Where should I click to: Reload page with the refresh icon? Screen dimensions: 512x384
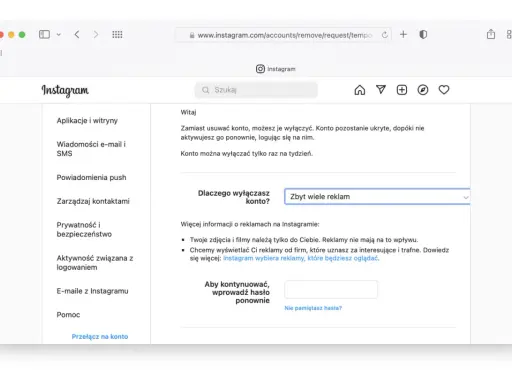click(x=385, y=35)
